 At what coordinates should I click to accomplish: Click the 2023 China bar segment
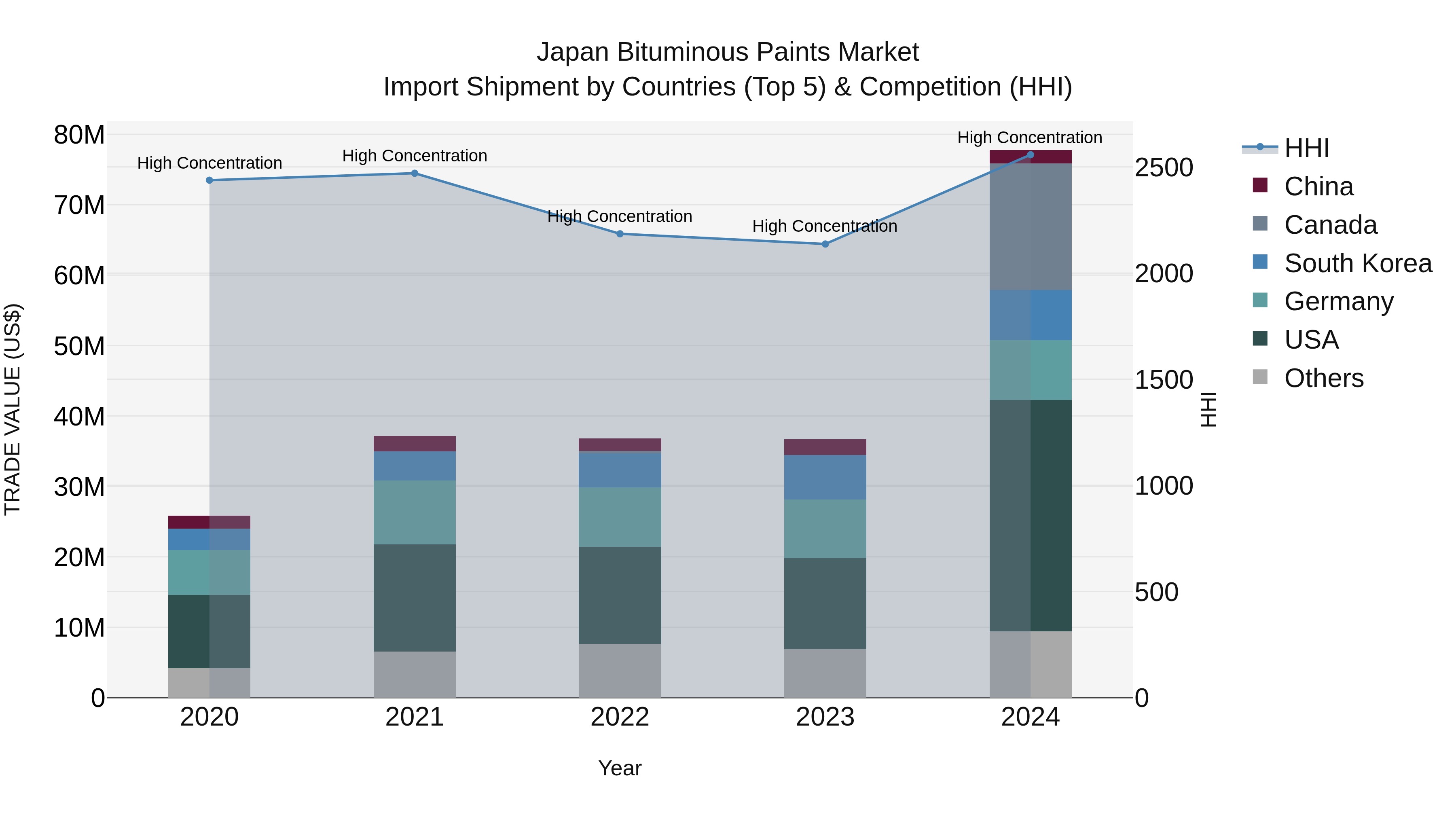(x=825, y=447)
